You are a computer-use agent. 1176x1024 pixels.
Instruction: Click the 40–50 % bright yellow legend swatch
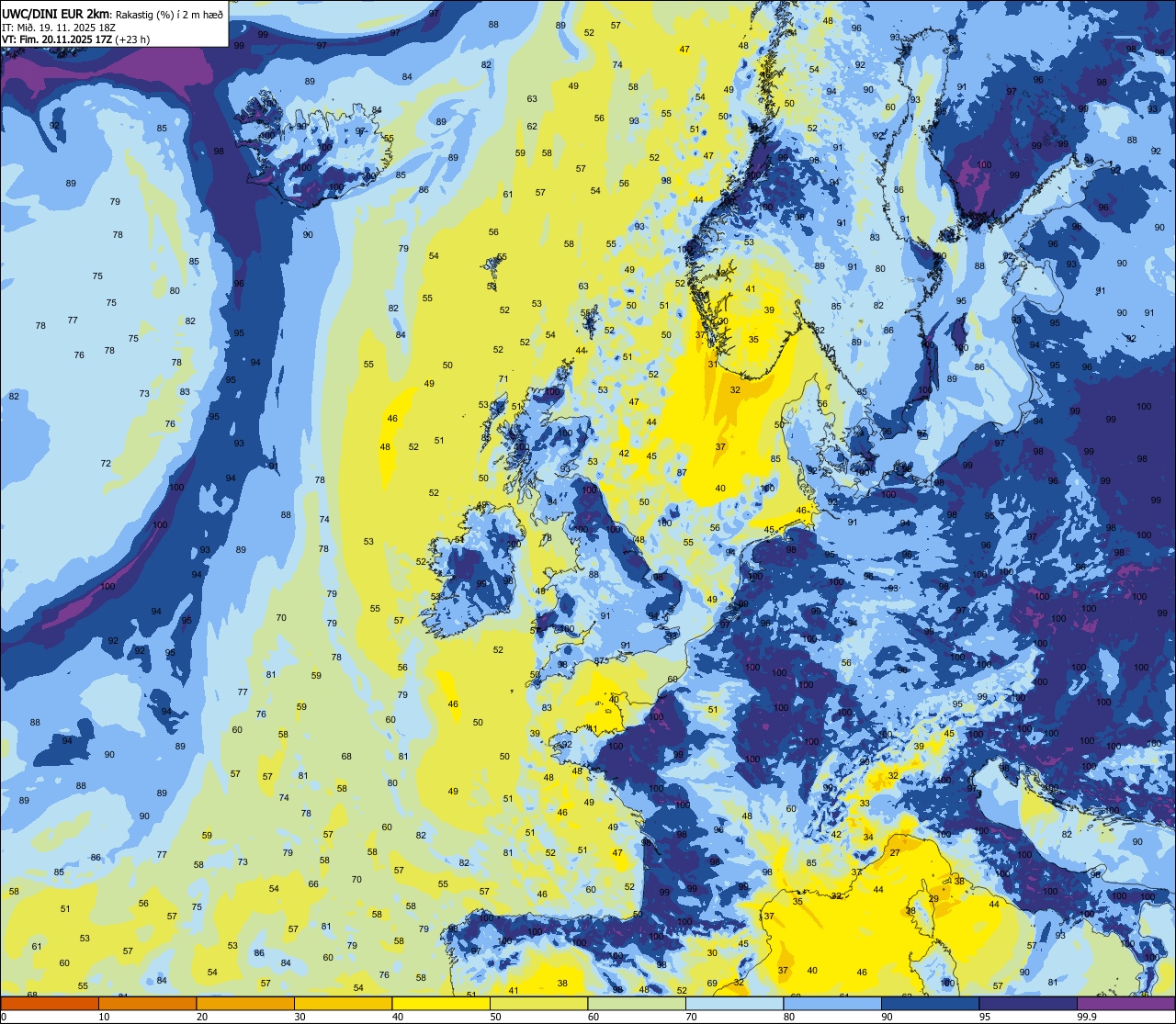click(x=441, y=1003)
